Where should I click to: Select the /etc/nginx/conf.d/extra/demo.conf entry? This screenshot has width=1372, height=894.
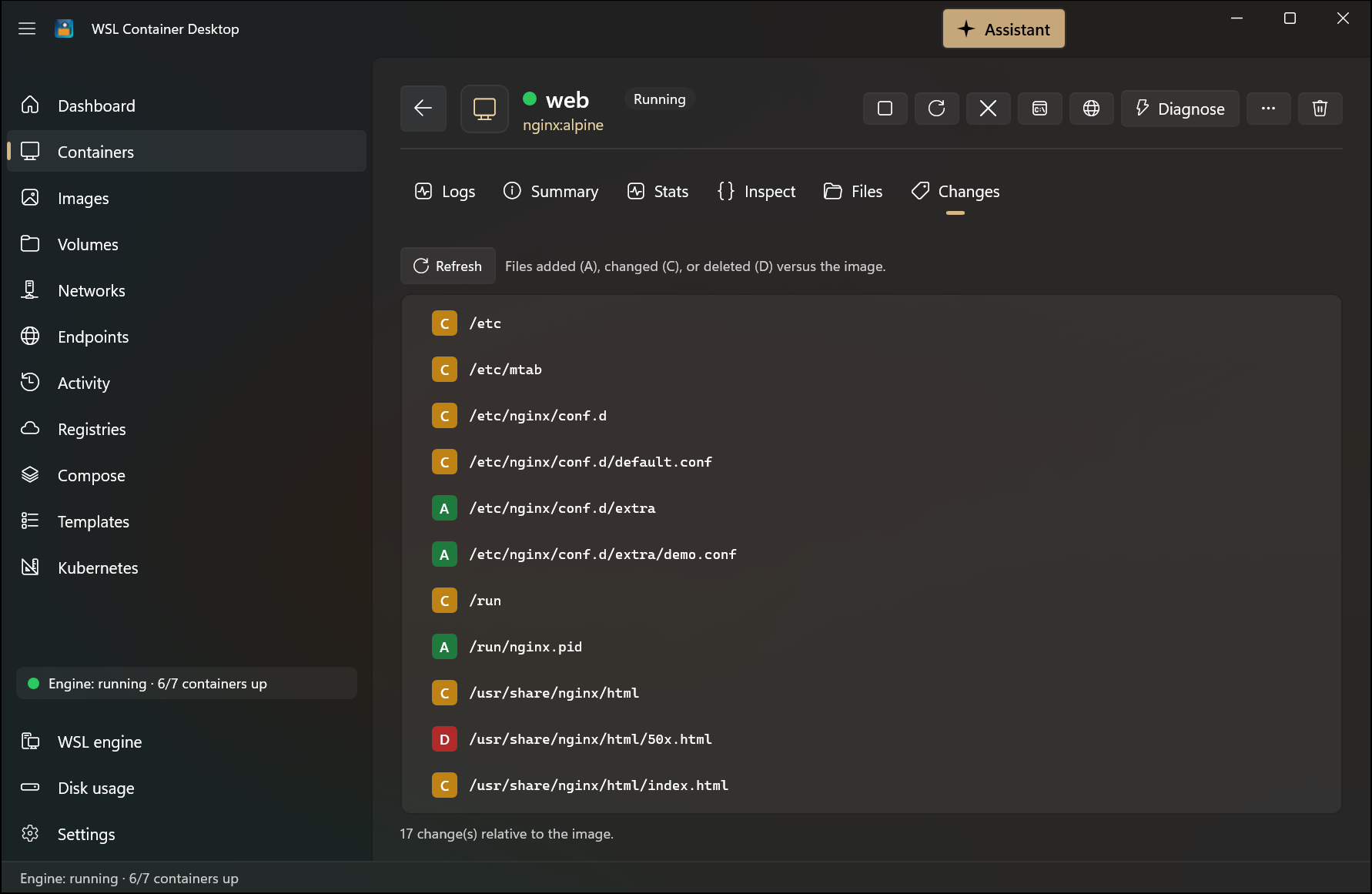871,554
